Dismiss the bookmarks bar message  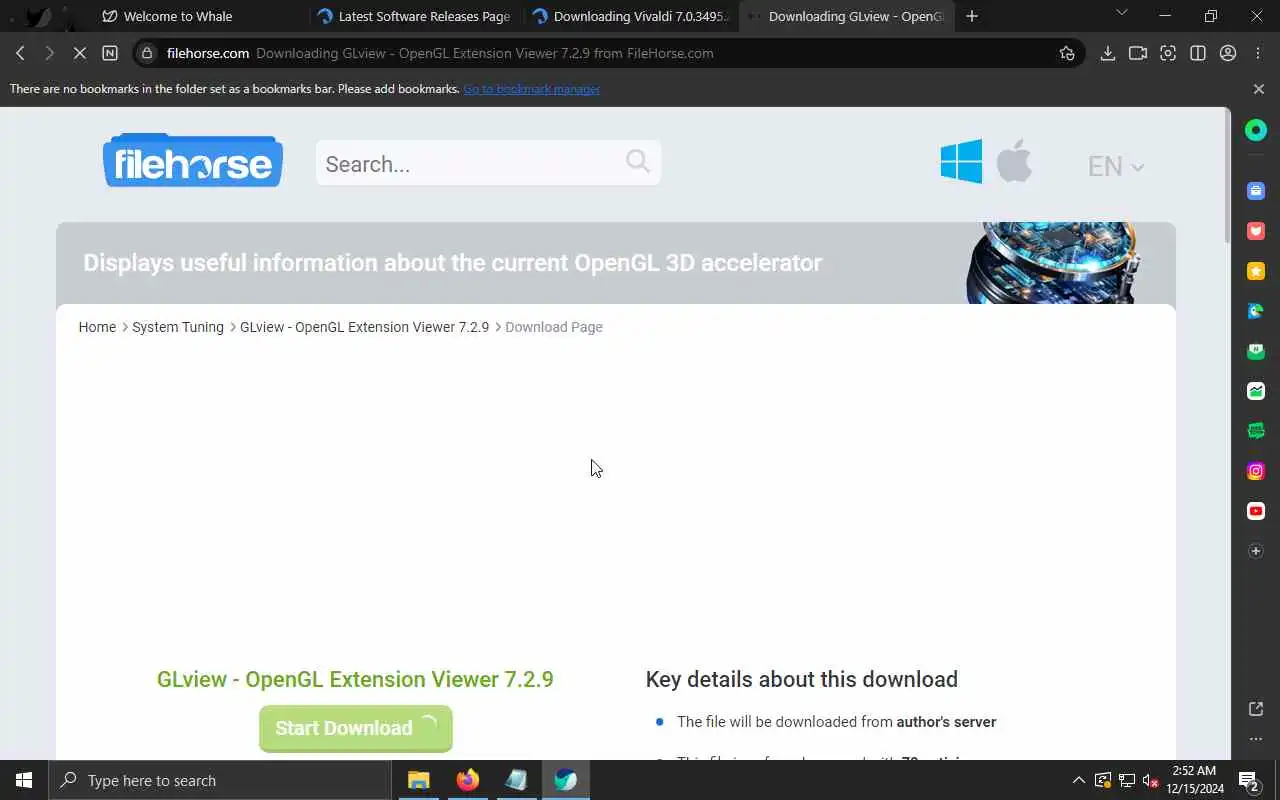click(x=1258, y=89)
